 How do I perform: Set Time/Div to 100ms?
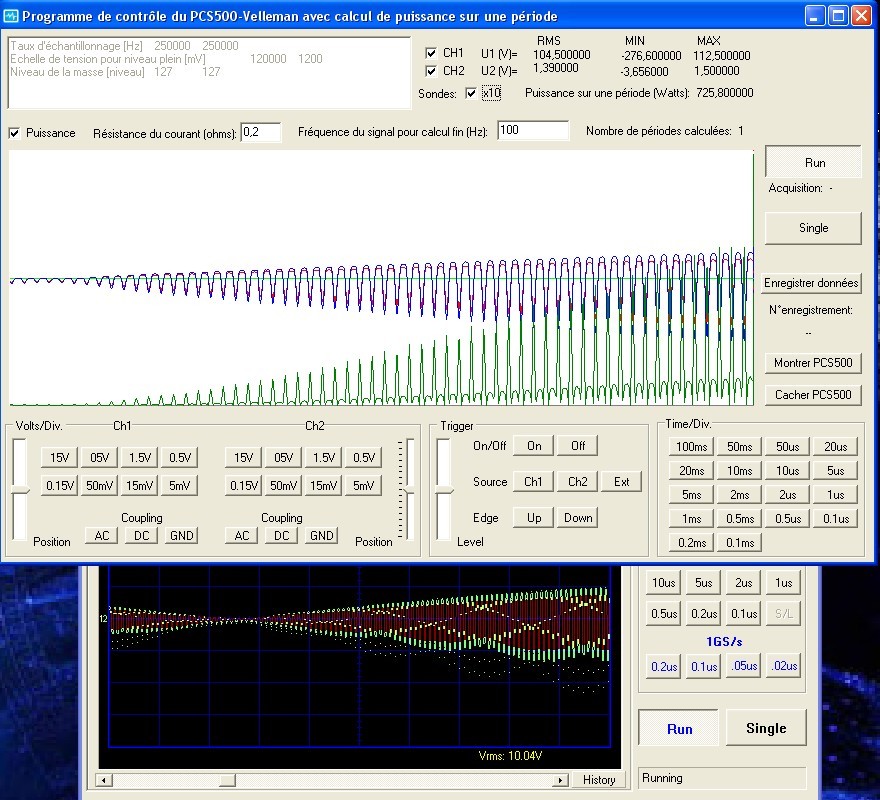pyautogui.click(x=691, y=447)
